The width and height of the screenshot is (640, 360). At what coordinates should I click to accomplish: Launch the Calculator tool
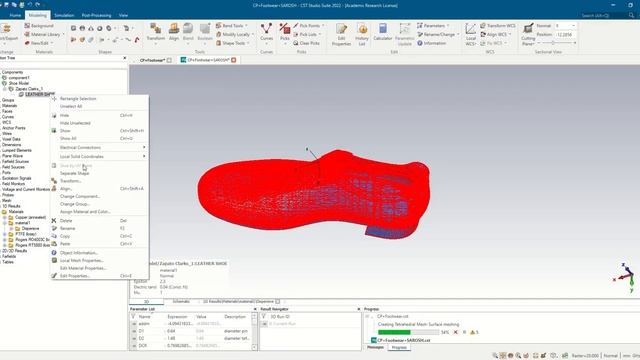[382, 32]
